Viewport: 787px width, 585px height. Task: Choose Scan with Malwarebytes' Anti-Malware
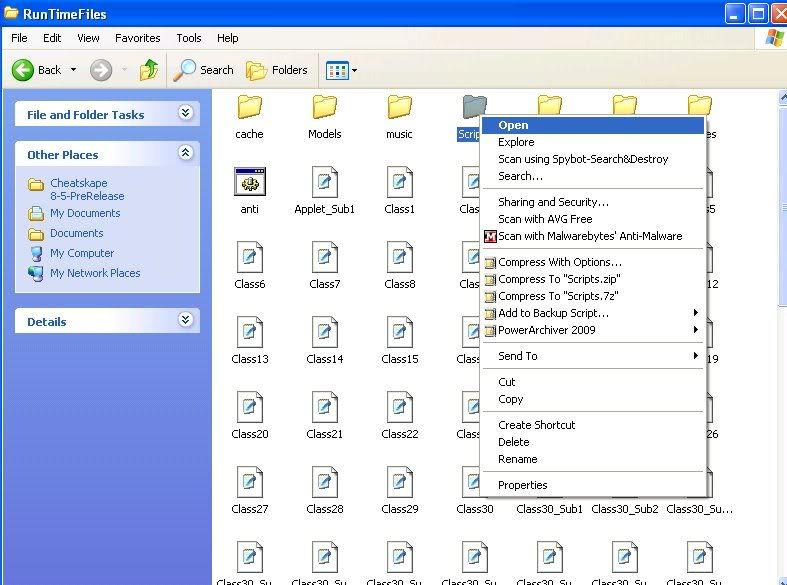pyautogui.click(x=589, y=236)
